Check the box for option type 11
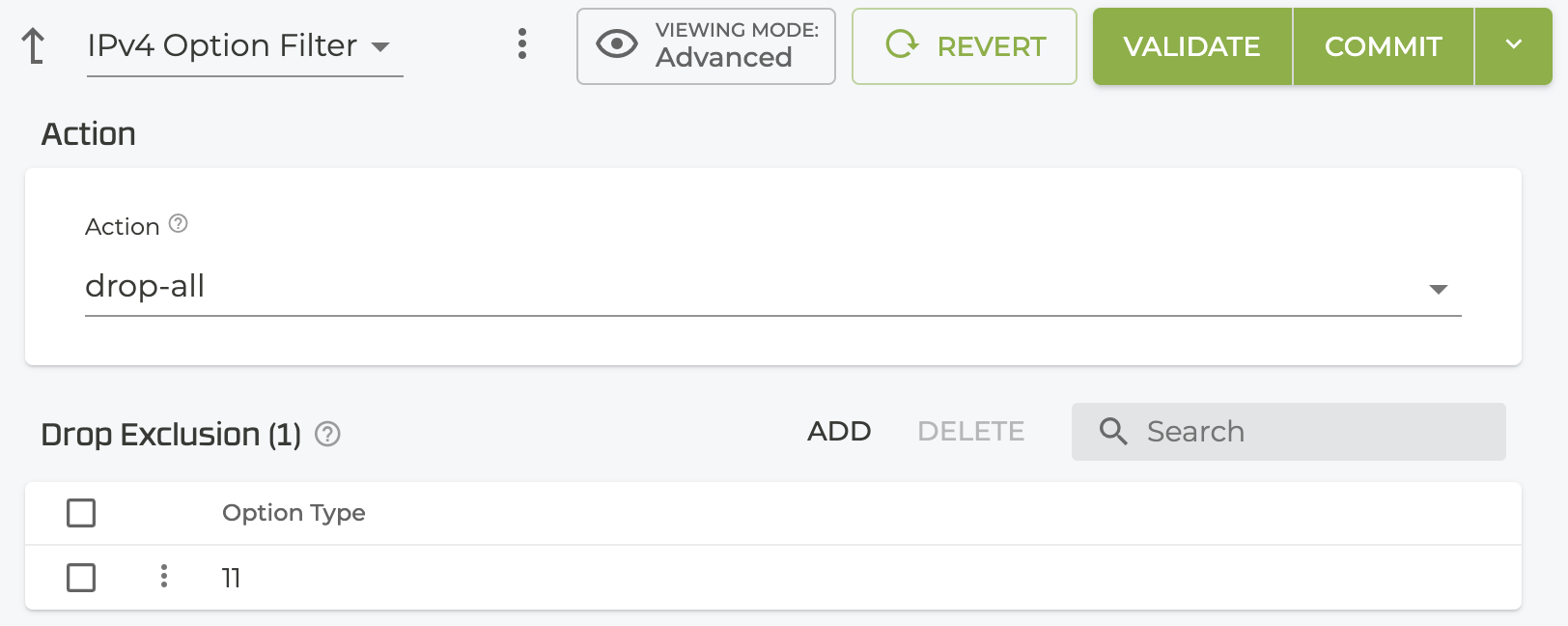Image resolution: width=1568 pixels, height=626 pixels. point(81,578)
